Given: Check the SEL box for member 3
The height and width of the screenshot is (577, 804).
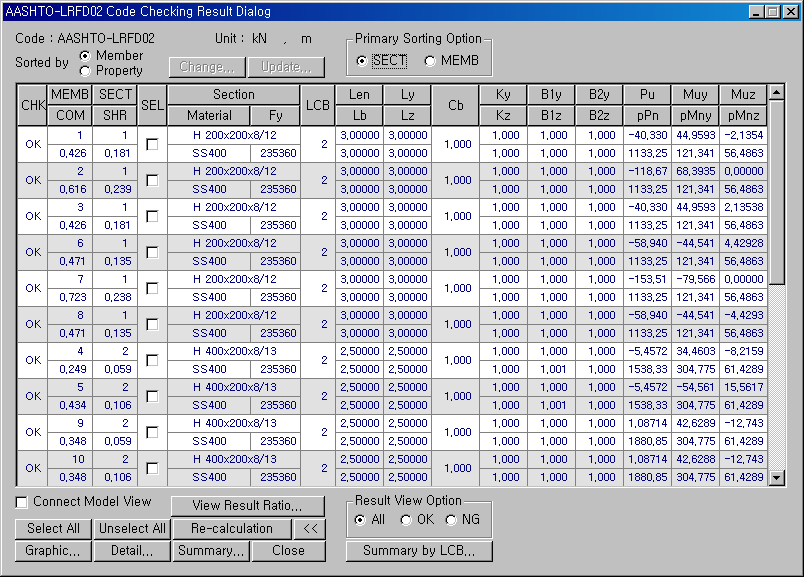Looking at the screenshot, I should (x=152, y=216).
